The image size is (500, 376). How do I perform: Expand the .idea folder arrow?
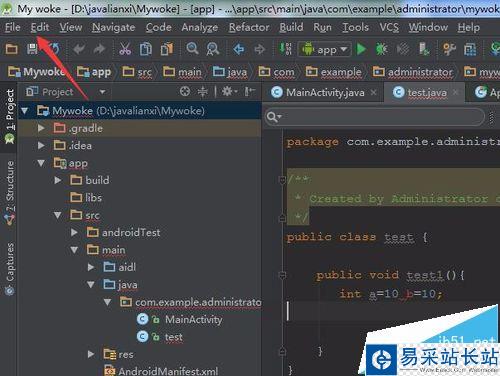[41, 145]
